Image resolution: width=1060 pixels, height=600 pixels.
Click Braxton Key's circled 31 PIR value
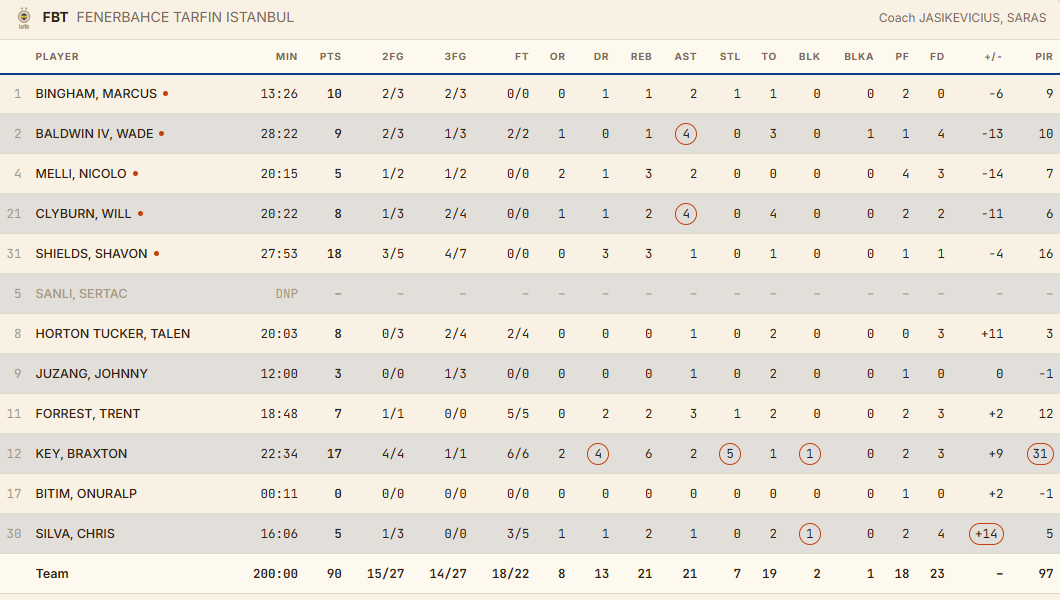pos(1040,454)
